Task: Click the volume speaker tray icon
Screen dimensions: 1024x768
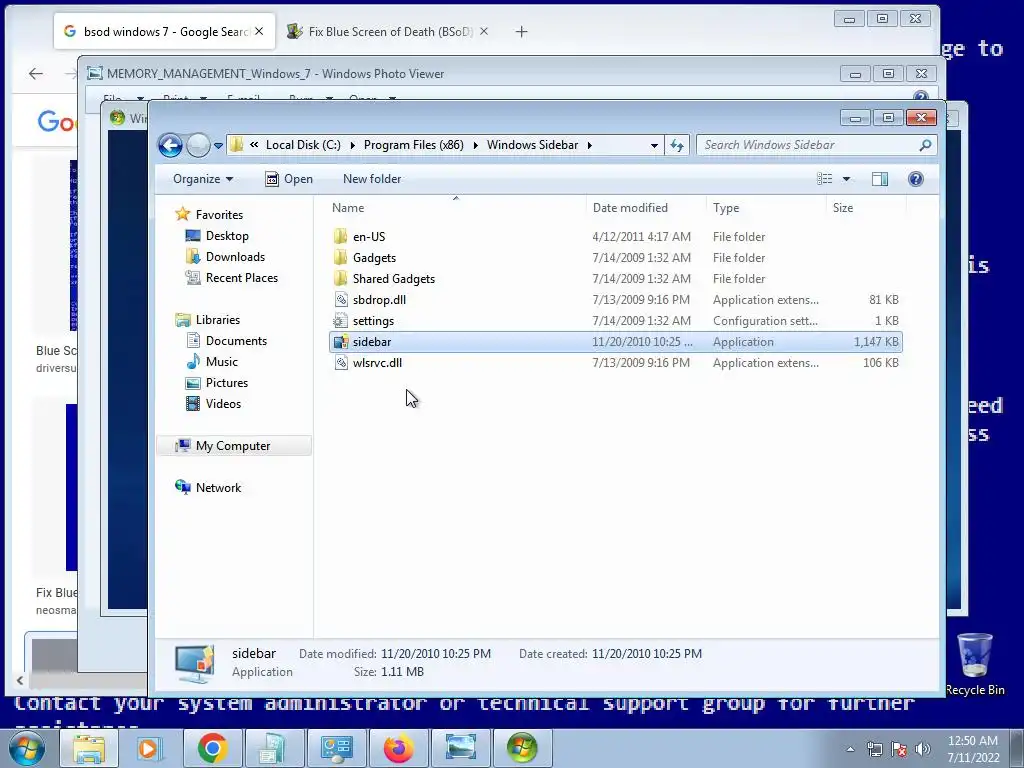Action: coord(922,749)
